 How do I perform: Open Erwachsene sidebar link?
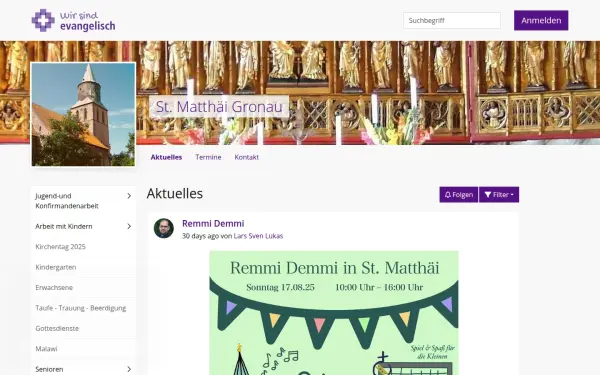(x=54, y=287)
